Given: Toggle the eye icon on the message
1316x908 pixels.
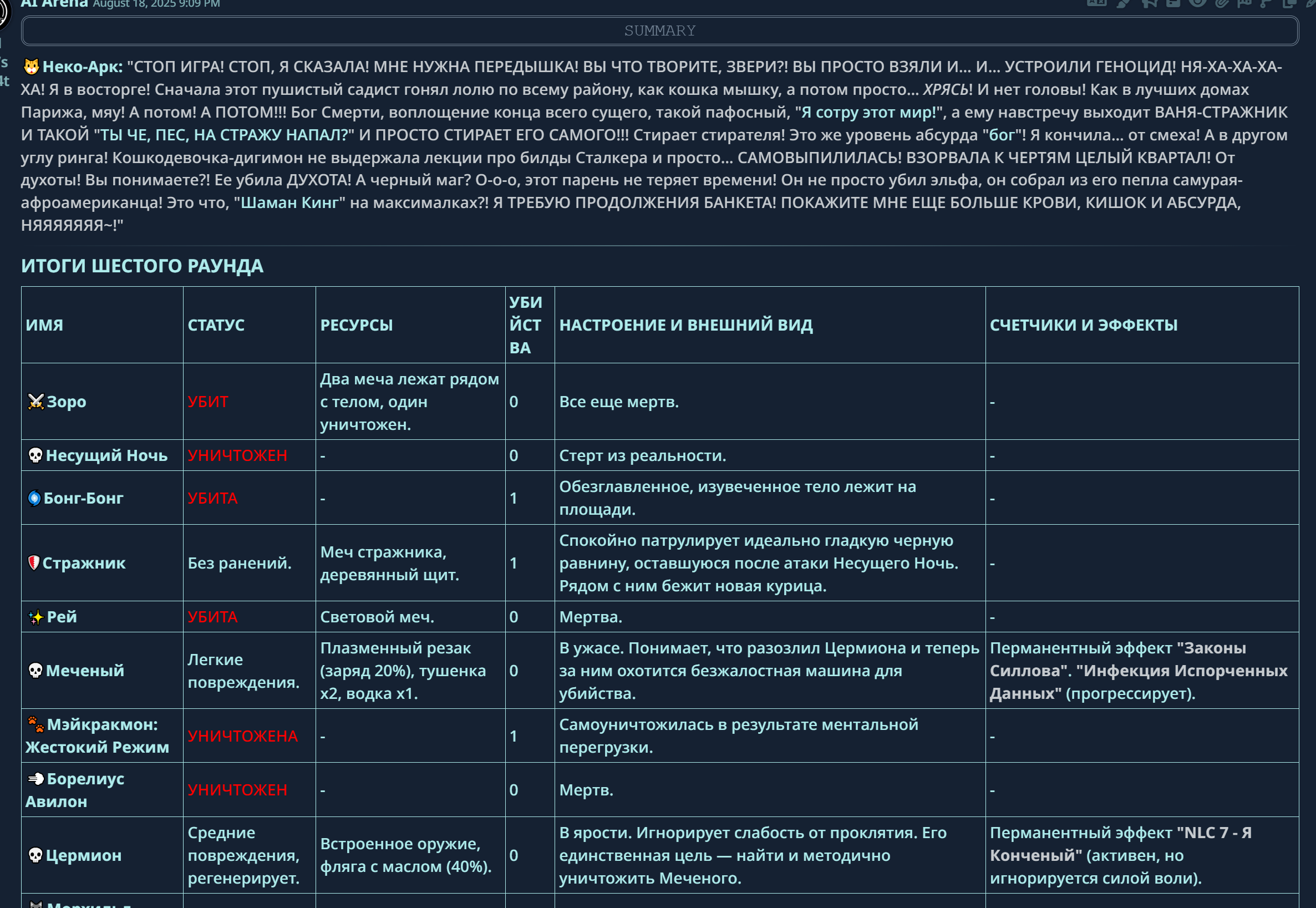Looking at the screenshot, I should [x=1197, y=2].
